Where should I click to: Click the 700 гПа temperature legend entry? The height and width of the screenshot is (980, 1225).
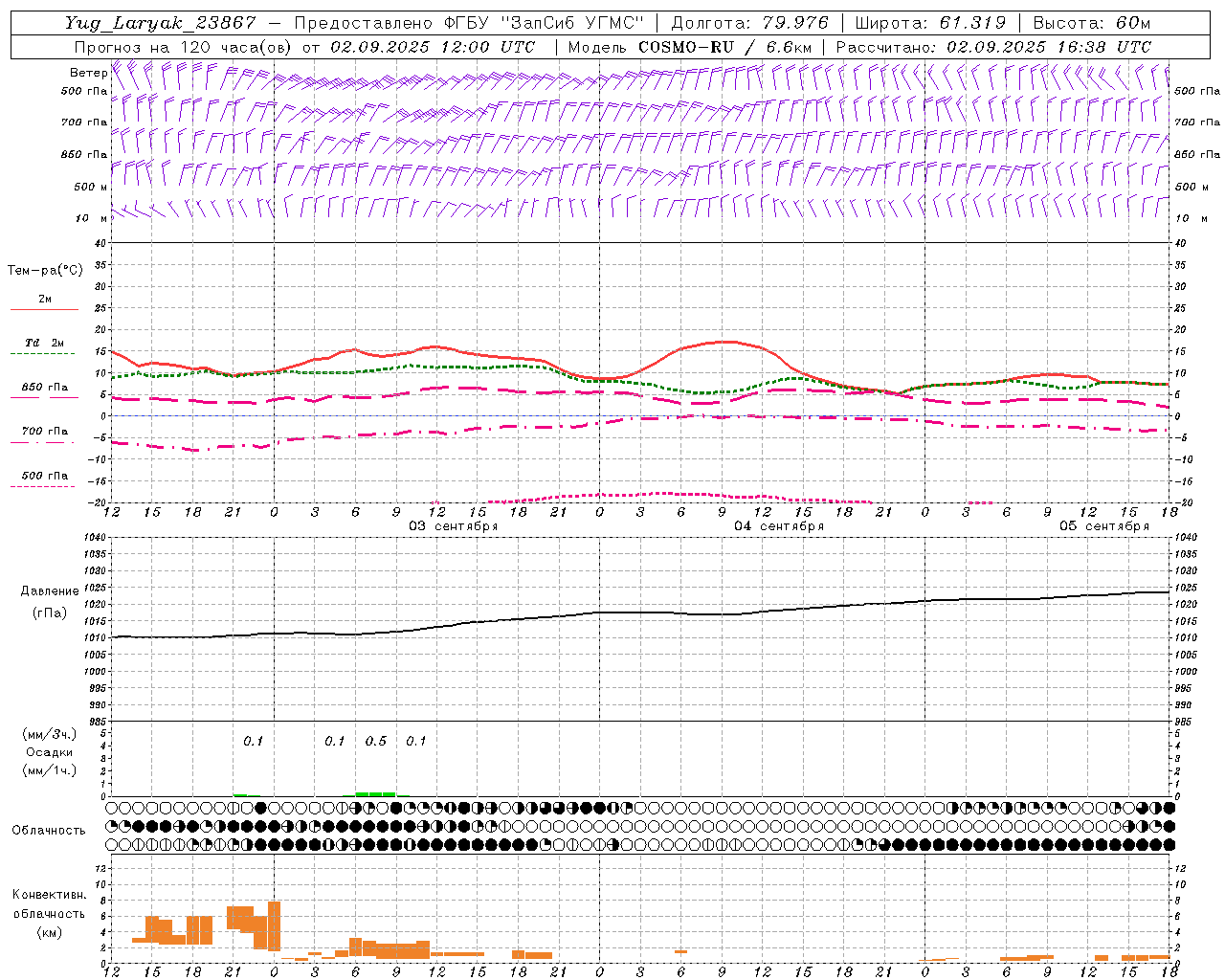coord(44,432)
